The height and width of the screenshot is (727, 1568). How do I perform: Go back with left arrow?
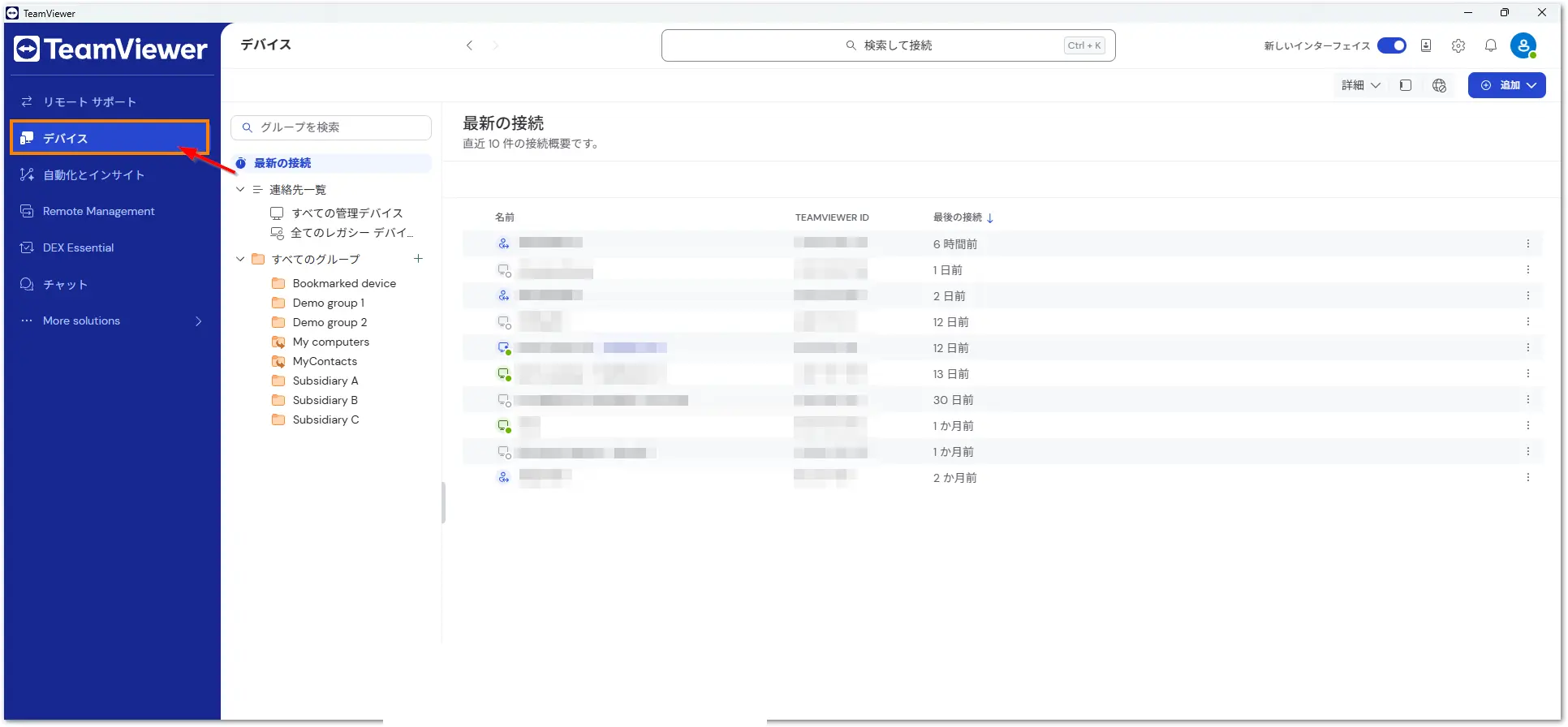469,45
